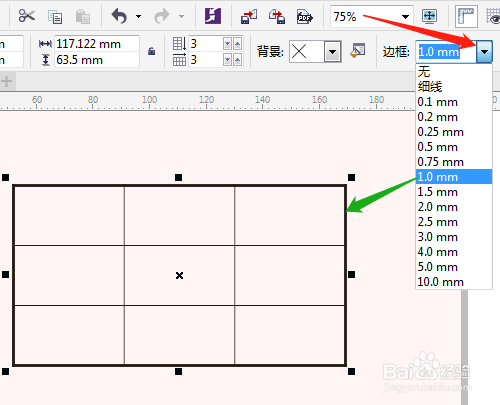The image size is (500, 405).
Task: Select 10.0 mm border width
Action: (x=454, y=282)
